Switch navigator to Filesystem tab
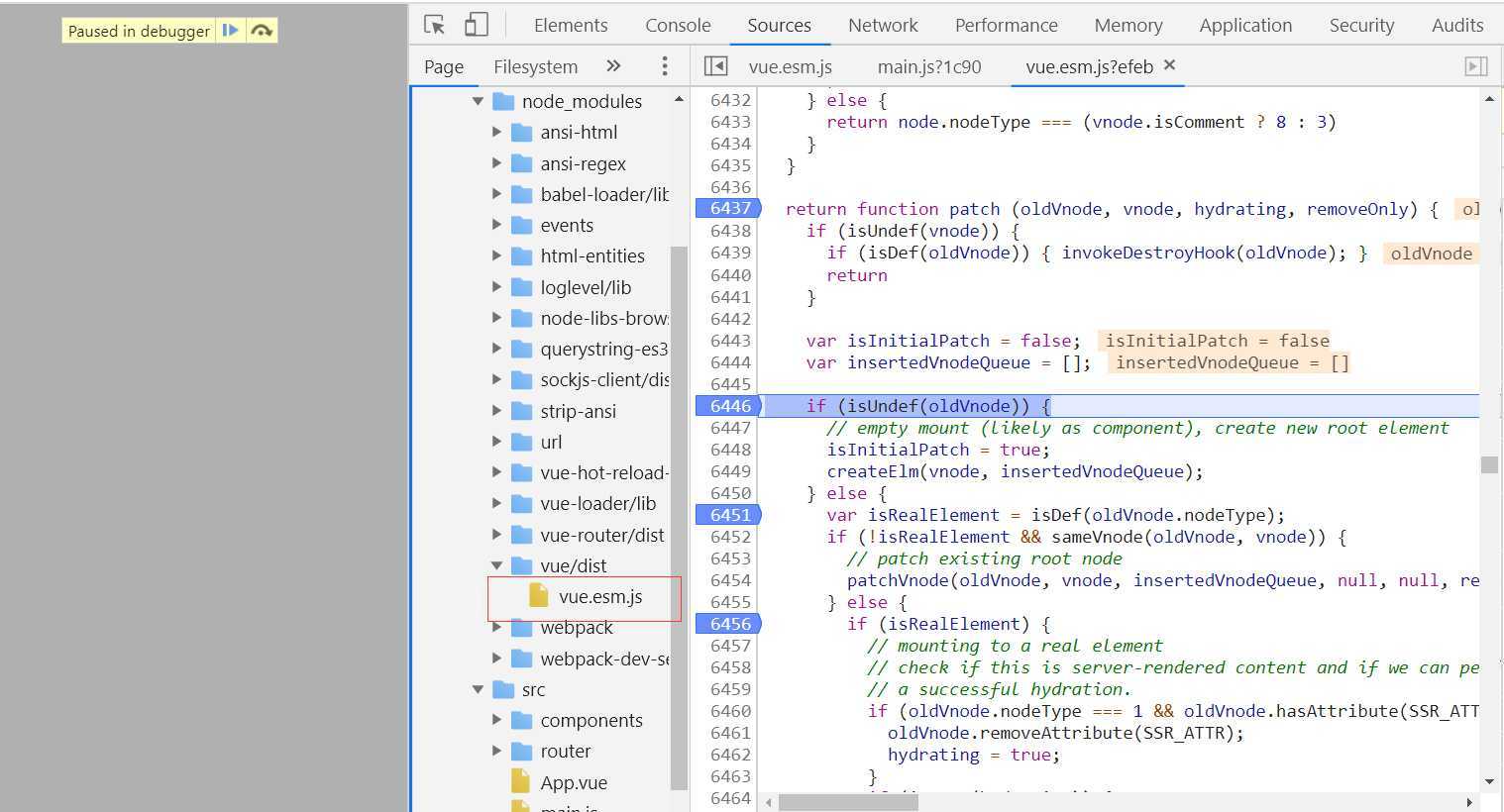Viewport: 1504px width, 812px height. click(535, 66)
